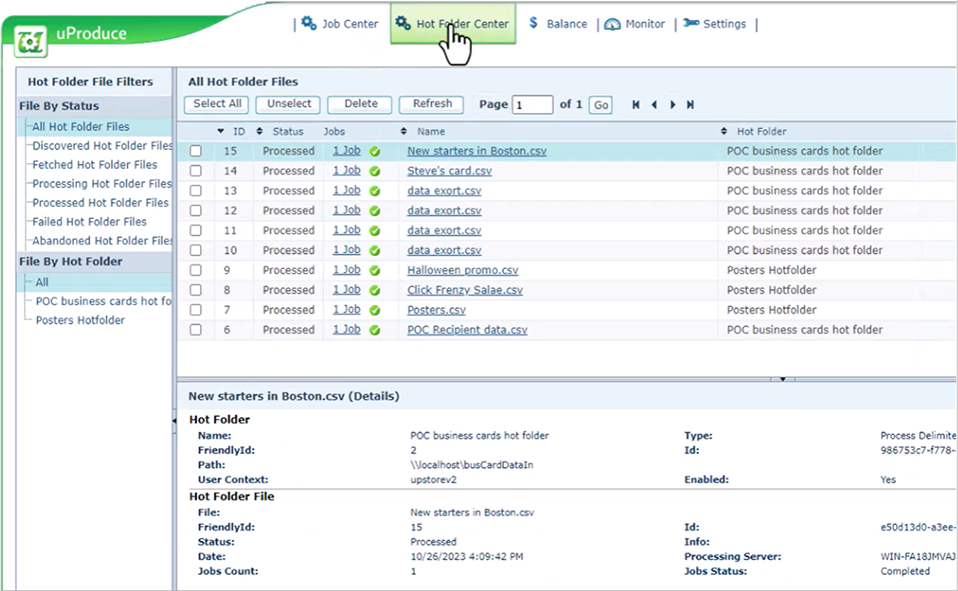The image size is (958, 591).
Task: Click green status check for row ID 7
Action: pyautogui.click(x=375, y=310)
